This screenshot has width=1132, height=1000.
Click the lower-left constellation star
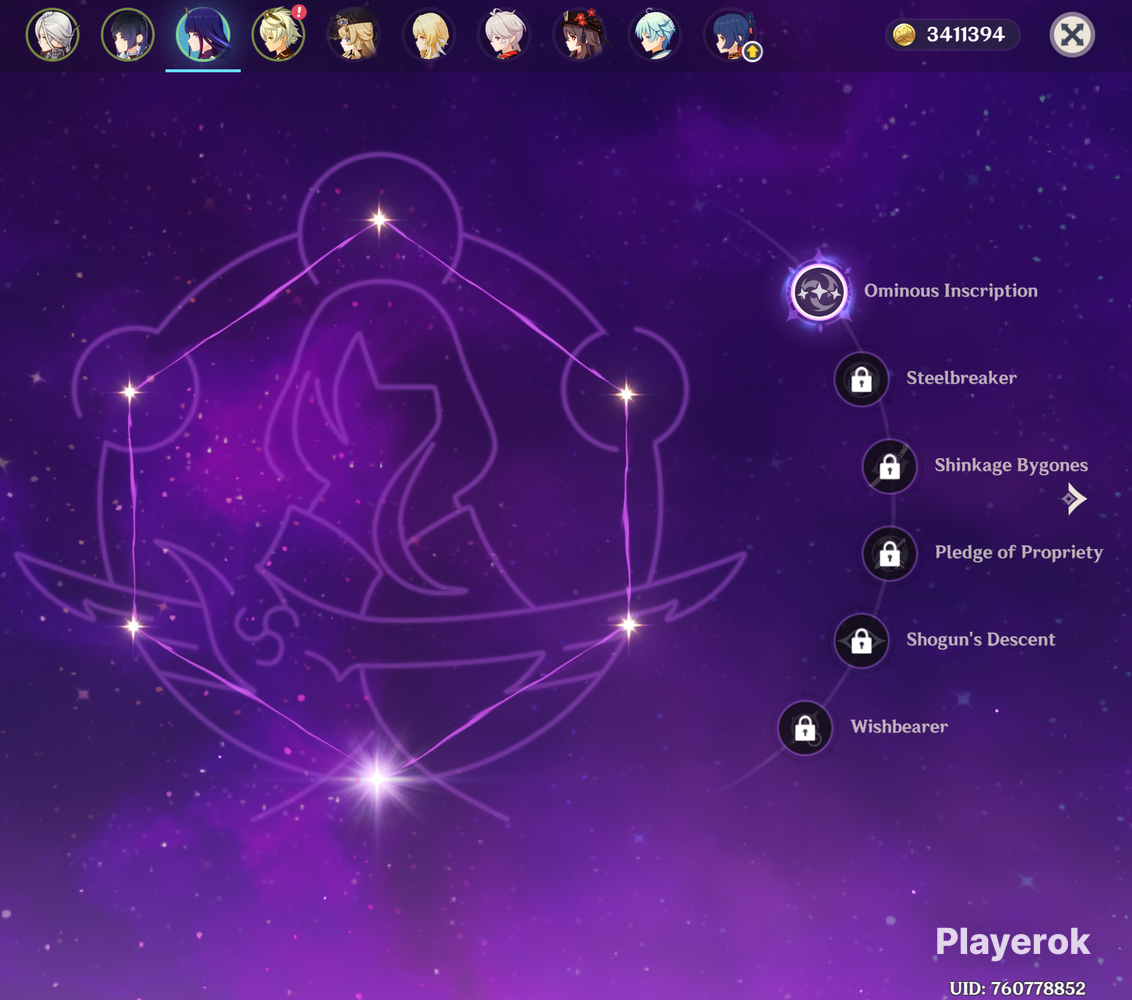[x=134, y=626]
